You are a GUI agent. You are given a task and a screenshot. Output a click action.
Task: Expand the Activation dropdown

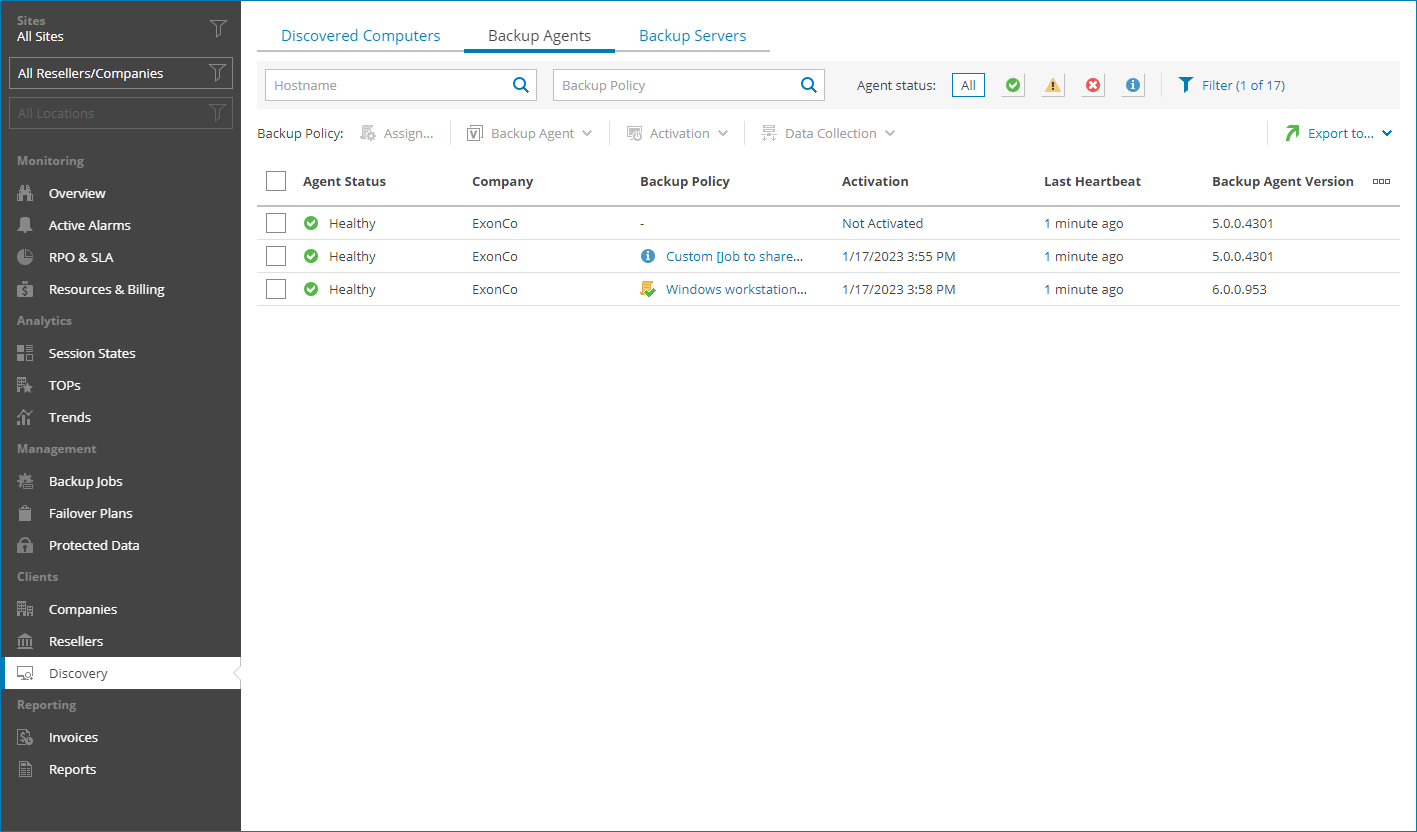pos(677,133)
